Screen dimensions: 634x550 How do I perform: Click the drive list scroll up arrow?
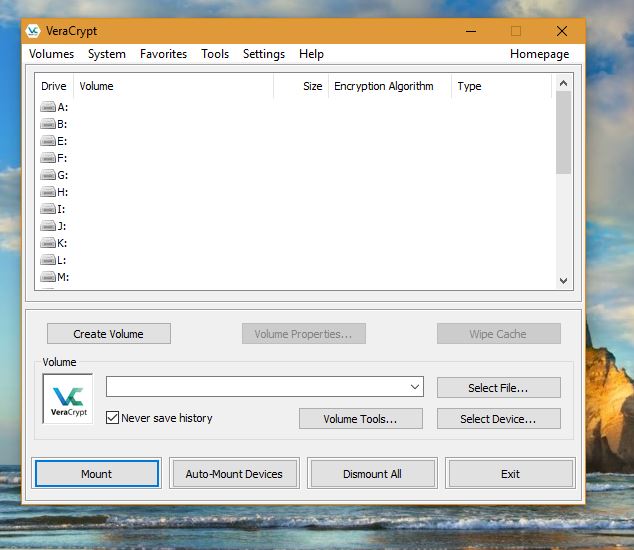pos(563,83)
